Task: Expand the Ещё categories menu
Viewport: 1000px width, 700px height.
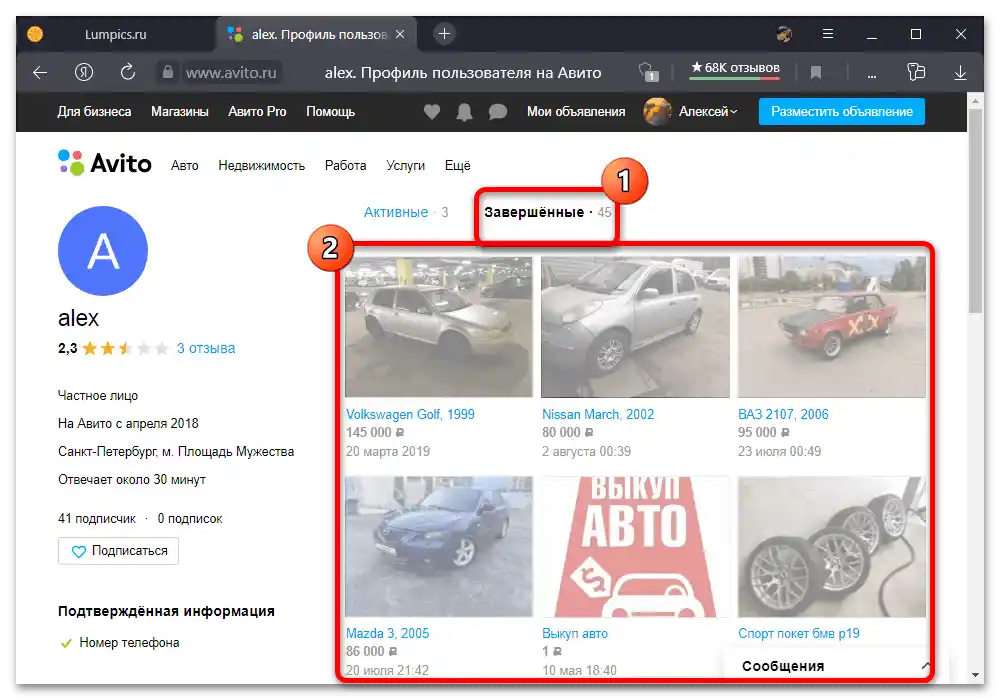Action: (457, 166)
